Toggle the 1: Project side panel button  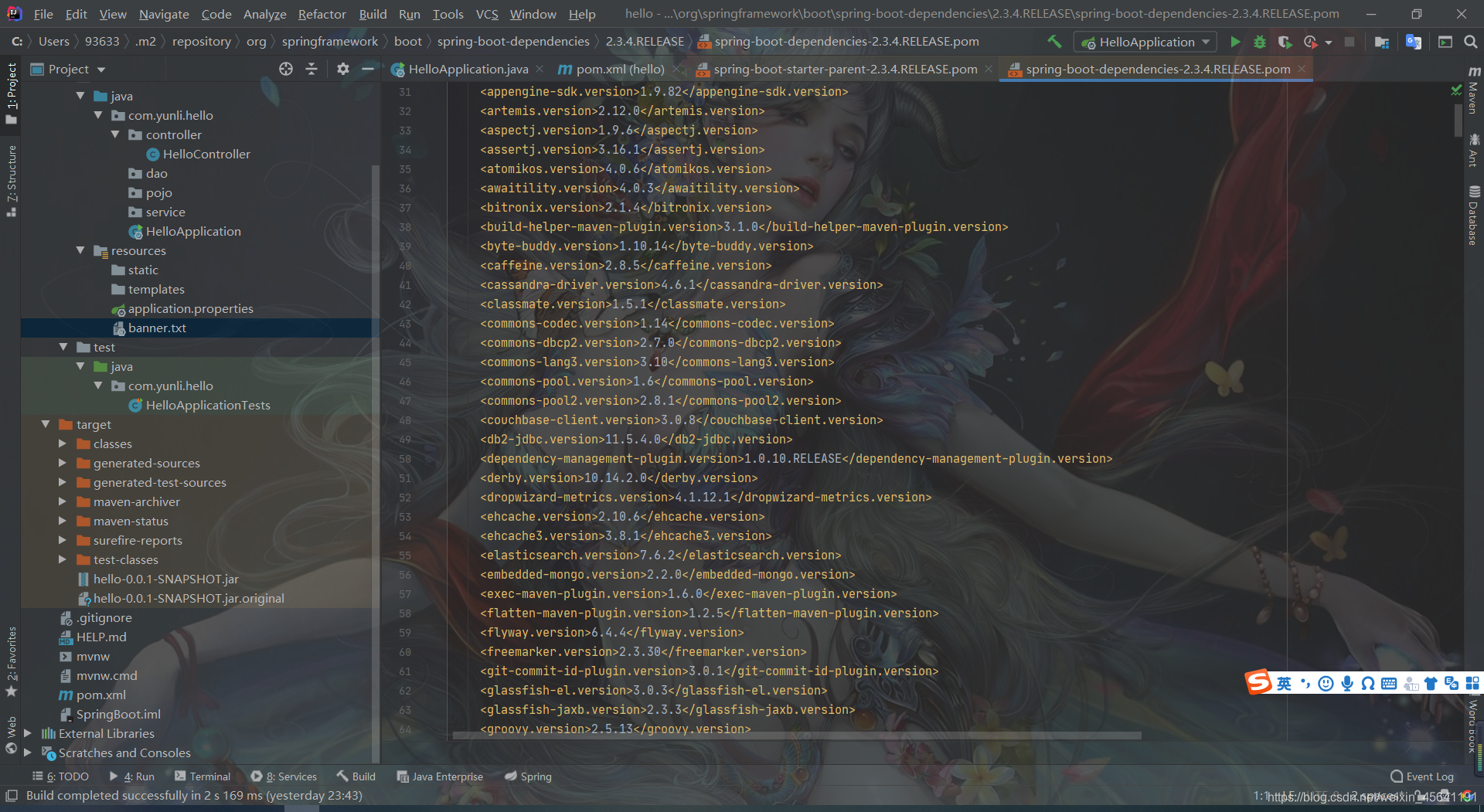(11, 93)
